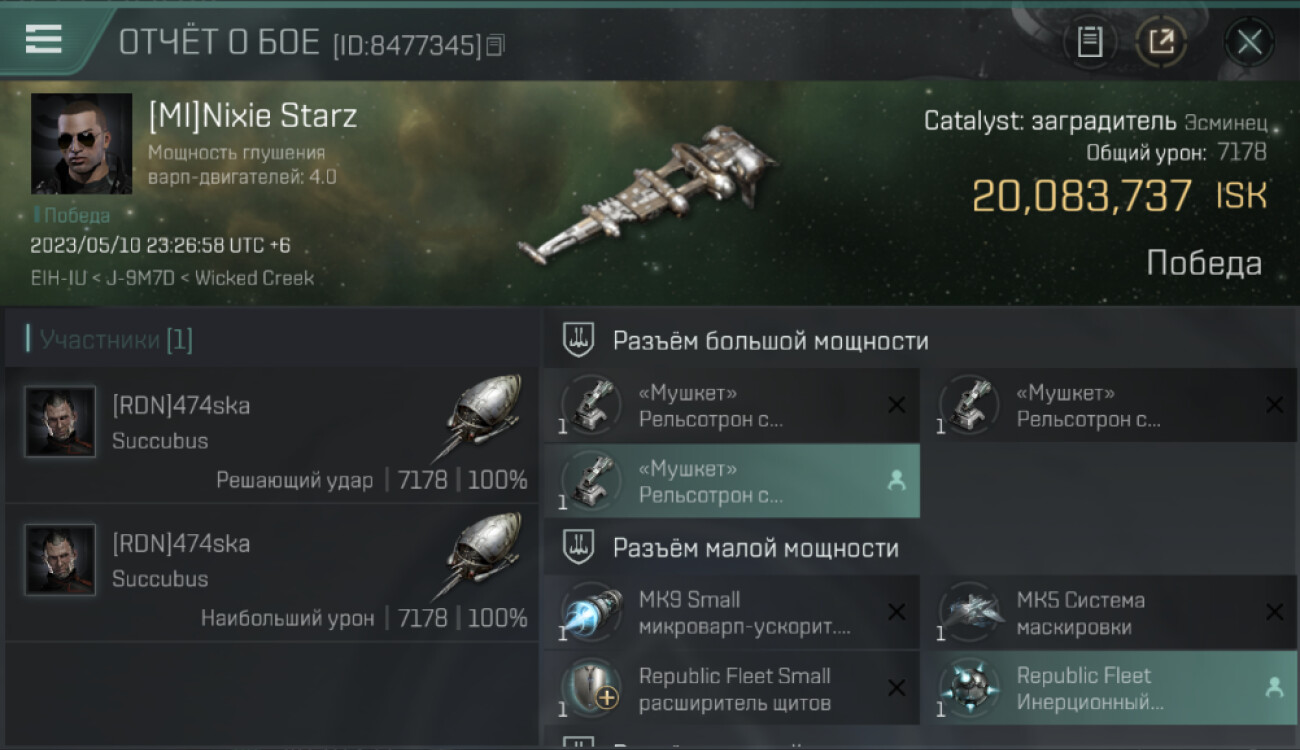
Task: Close the battle report window
Action: (x=1249, y=42)
